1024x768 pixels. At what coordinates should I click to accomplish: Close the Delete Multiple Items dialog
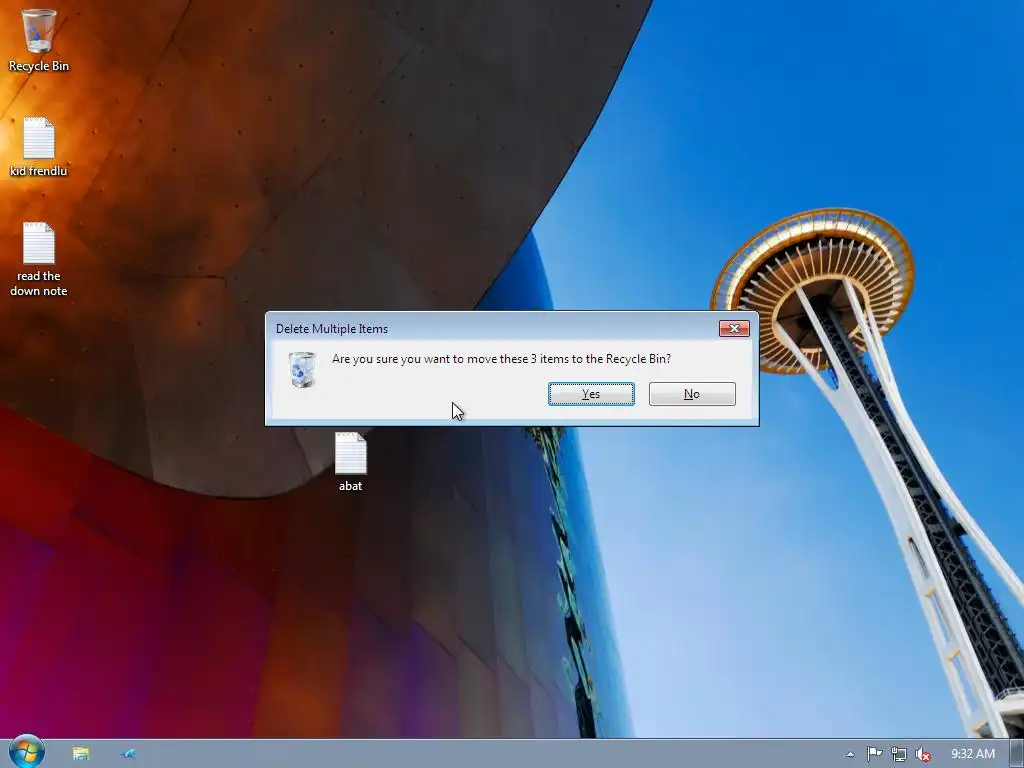click(x=734, y=328)
